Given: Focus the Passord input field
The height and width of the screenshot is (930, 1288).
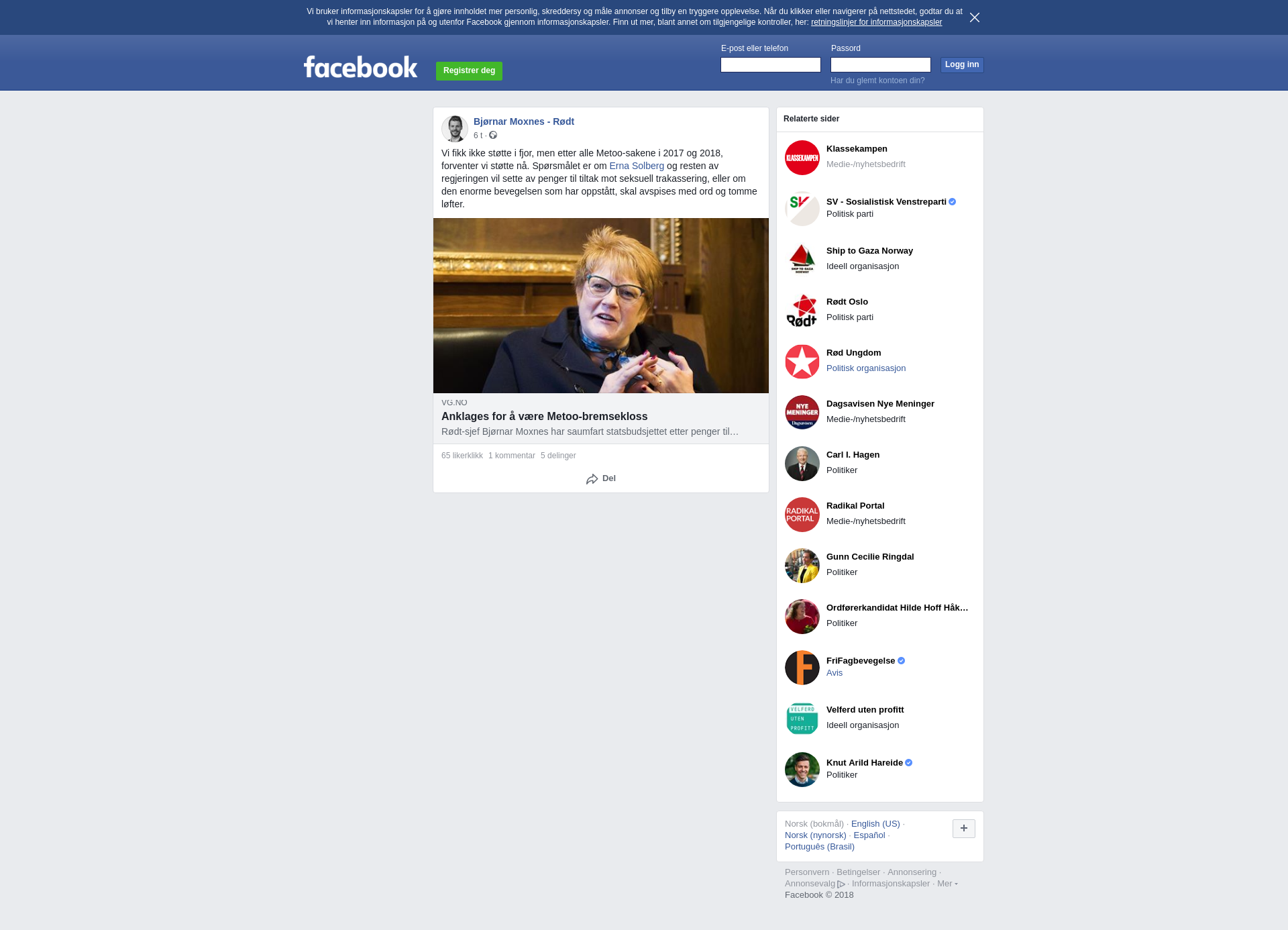Looking at the screenshot, I should tap(881, 64).
